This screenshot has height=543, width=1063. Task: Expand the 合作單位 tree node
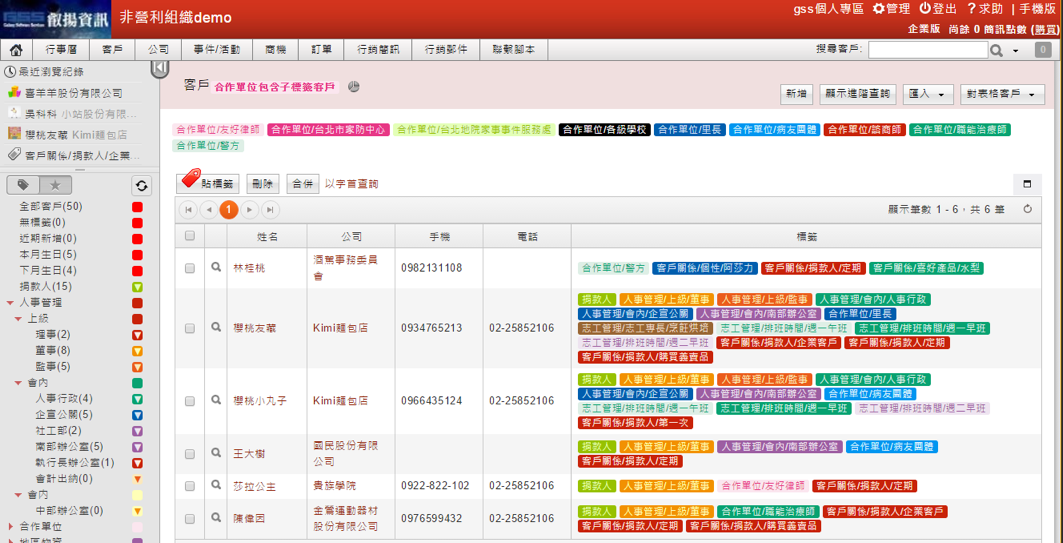[11, 526]
